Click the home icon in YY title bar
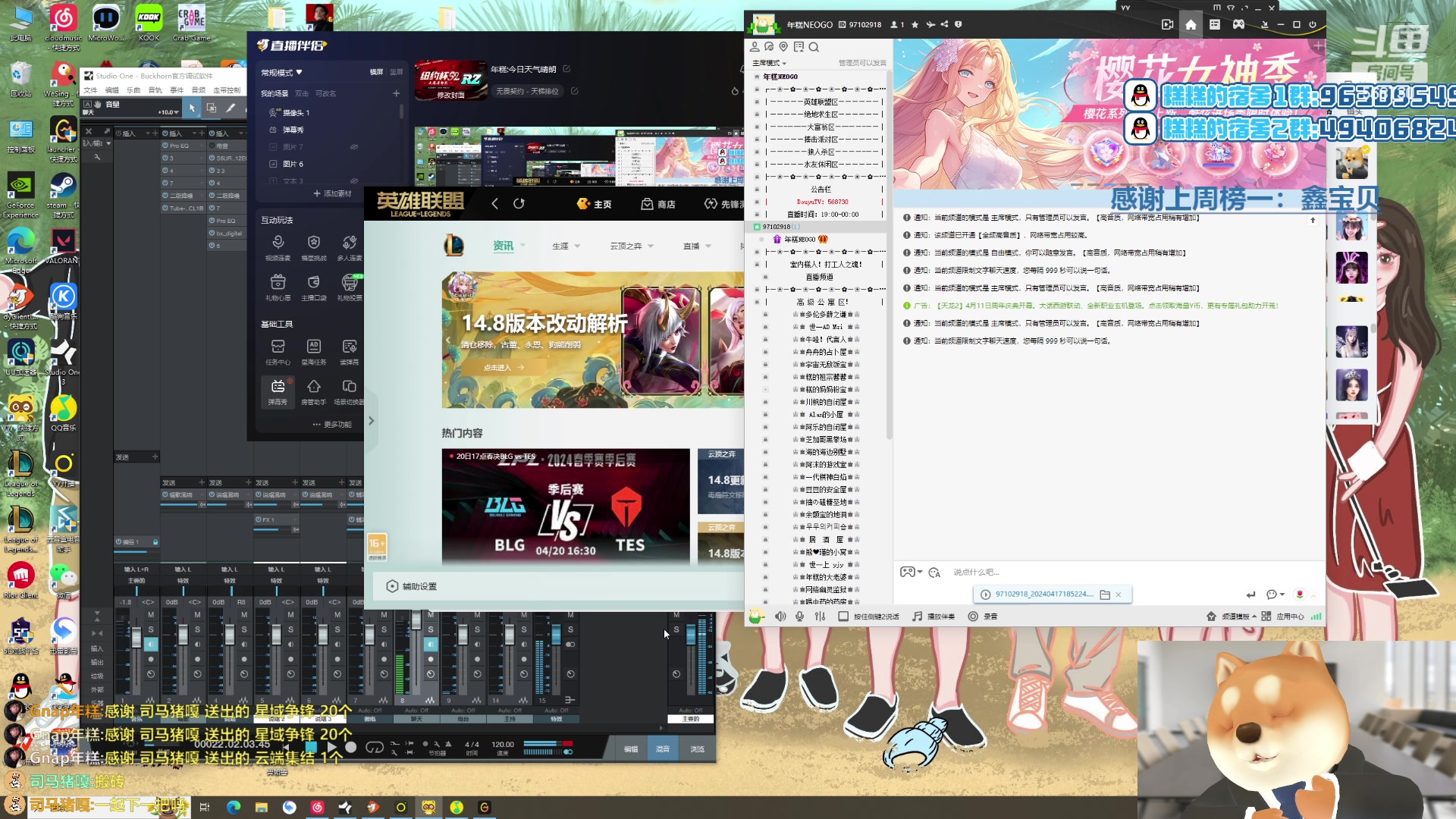Screen dimensions: 1456x819 [1191, 24]
